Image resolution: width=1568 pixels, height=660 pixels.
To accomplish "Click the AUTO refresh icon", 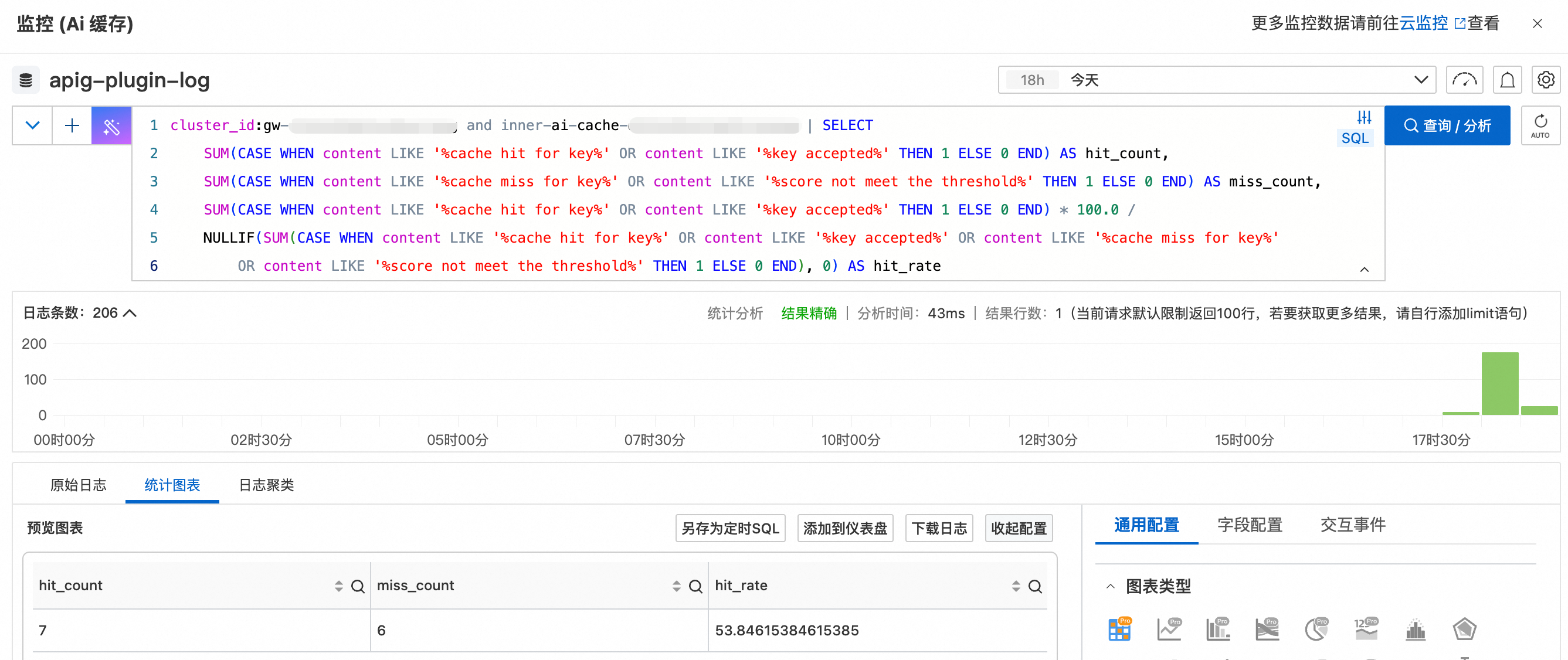I will tap(1540, 126).
